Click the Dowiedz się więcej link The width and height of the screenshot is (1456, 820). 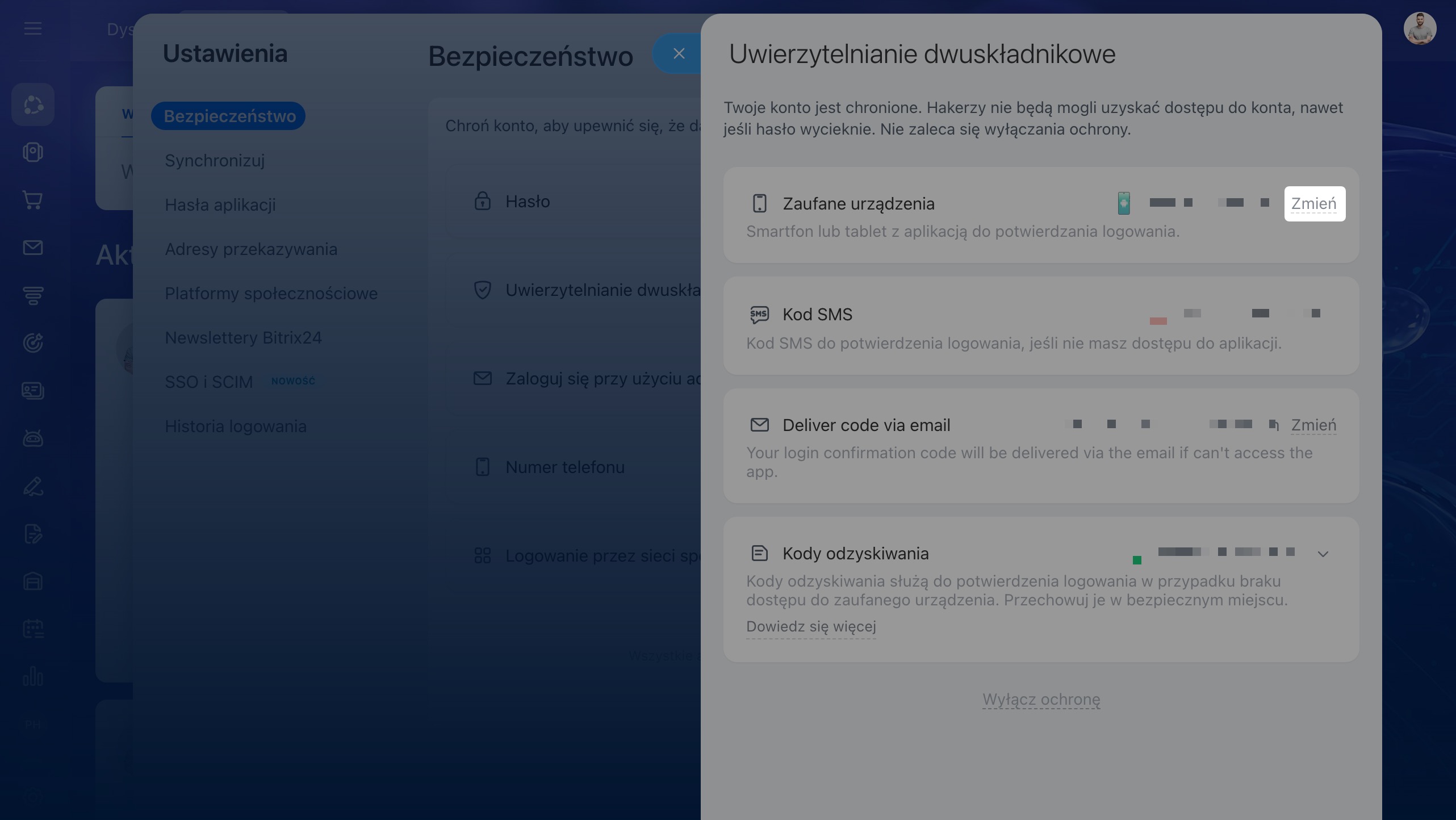pos(811,627)
